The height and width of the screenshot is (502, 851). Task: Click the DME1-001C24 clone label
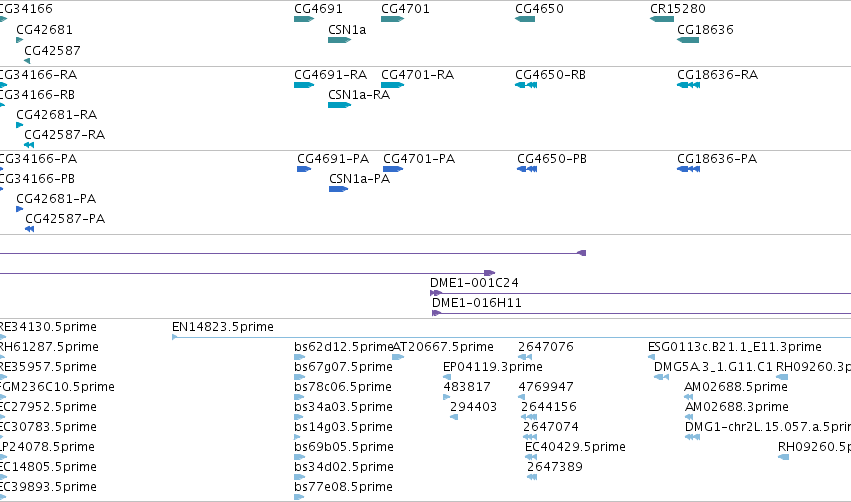click(x=474, y=283)
